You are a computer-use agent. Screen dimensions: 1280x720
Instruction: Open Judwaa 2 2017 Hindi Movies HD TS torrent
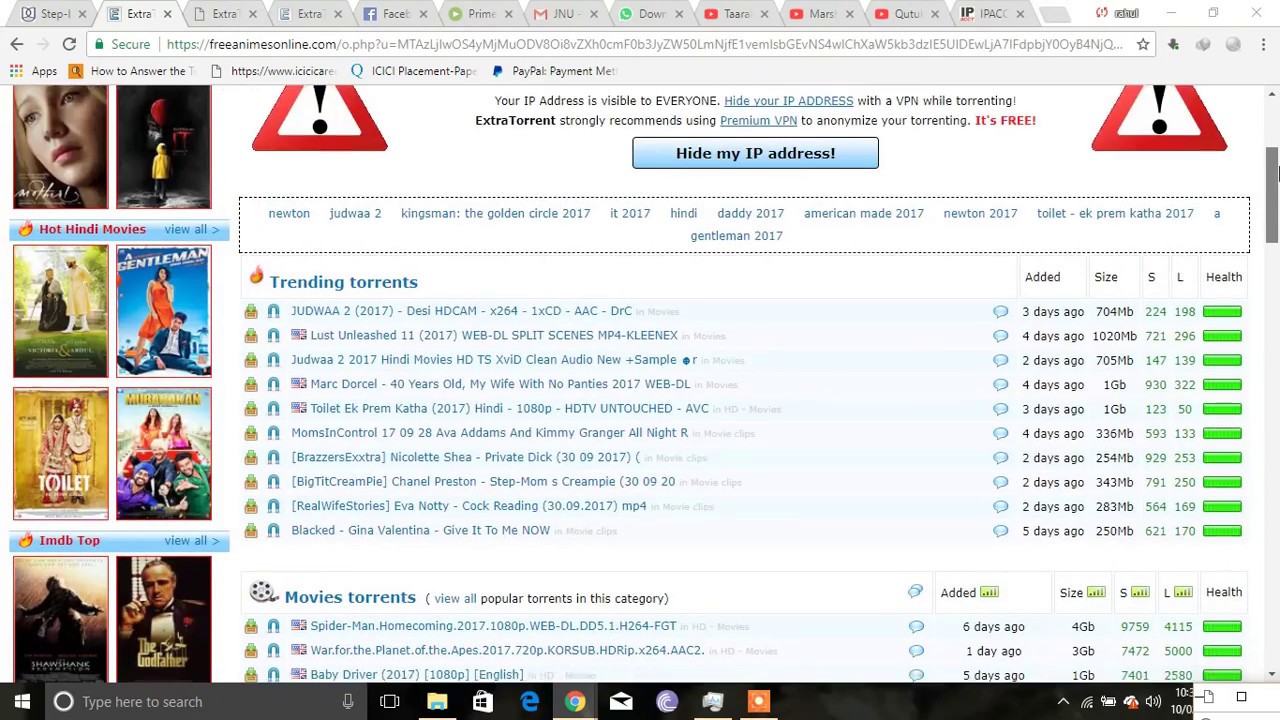point(484,360)
